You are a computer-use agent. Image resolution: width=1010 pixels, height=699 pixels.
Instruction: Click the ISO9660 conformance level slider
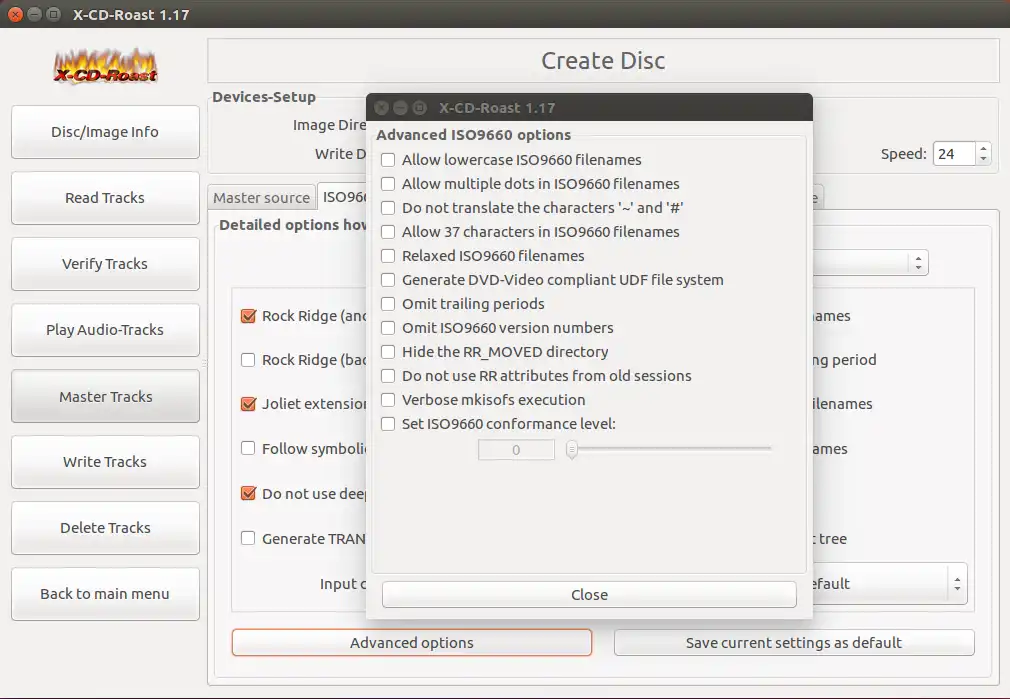pos(670,450)
